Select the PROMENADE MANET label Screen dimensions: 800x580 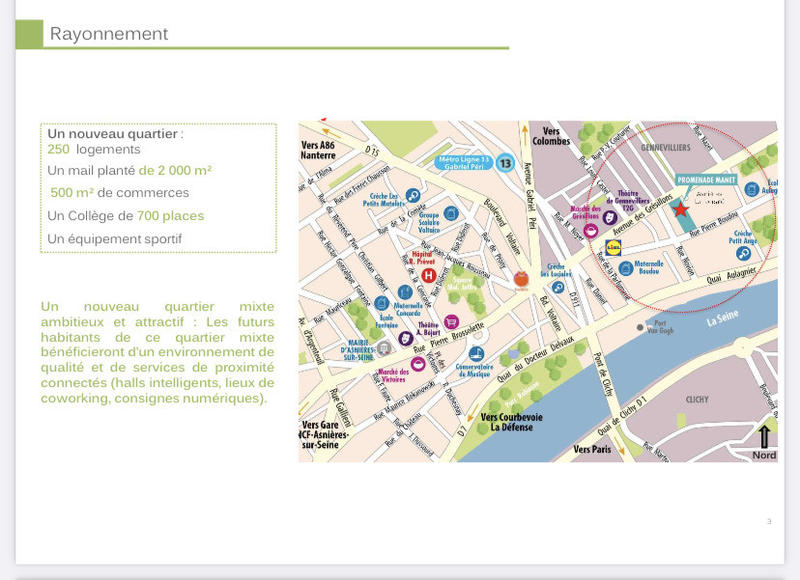(706, 179)
